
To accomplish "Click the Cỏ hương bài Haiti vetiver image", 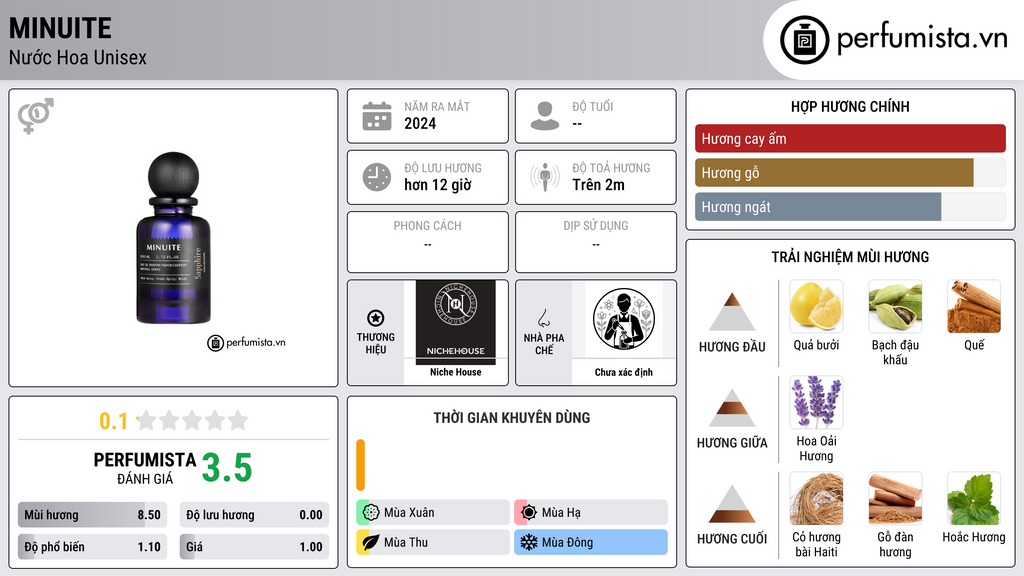I will [816, 498].
